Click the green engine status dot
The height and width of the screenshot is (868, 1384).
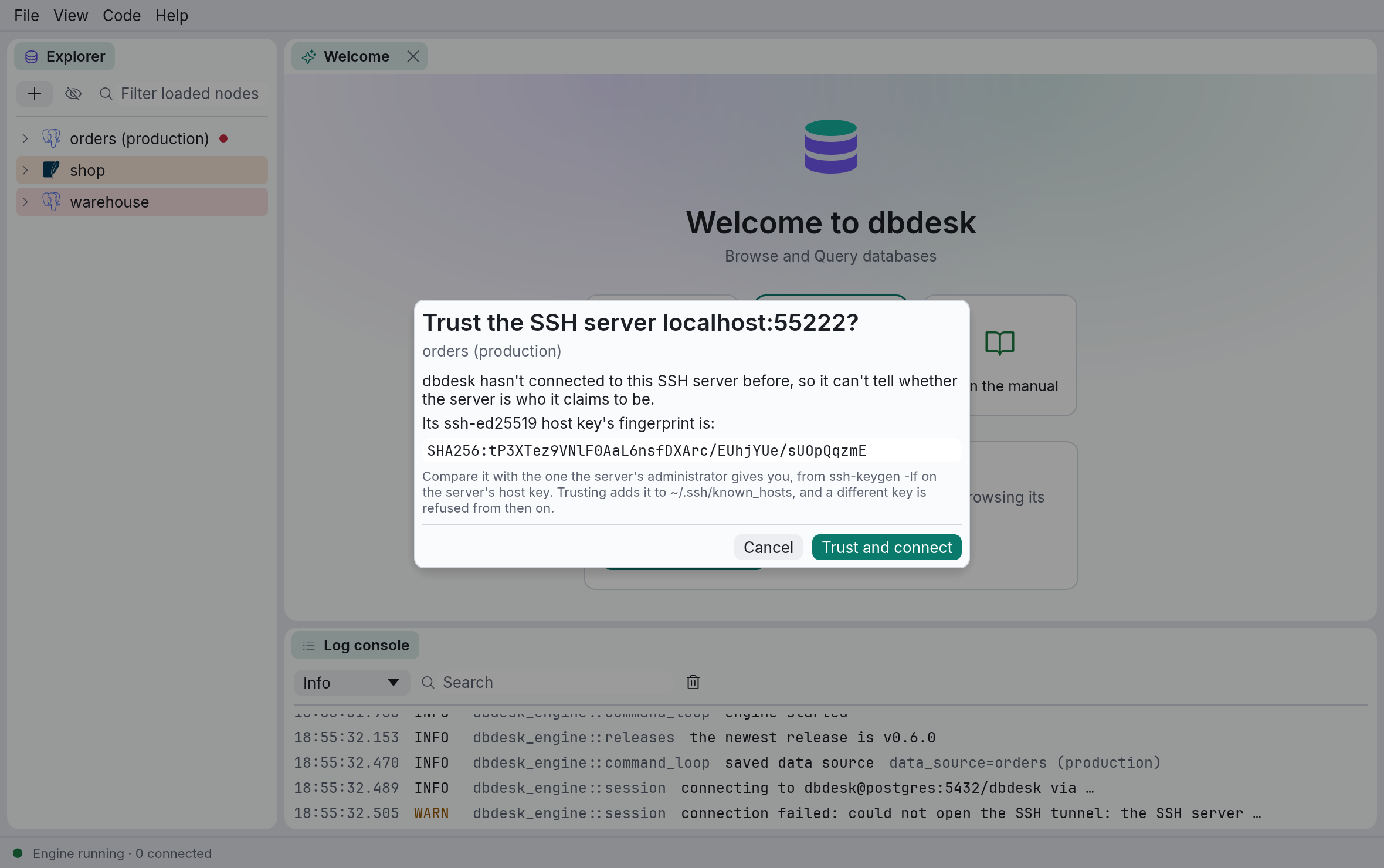click(18, 853)
